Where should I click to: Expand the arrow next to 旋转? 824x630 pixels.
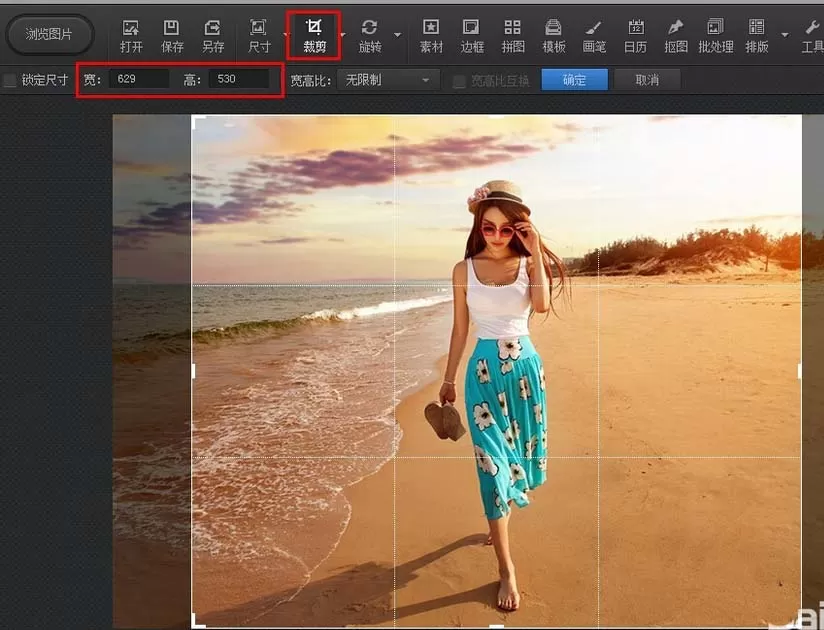tap(398, 35)
